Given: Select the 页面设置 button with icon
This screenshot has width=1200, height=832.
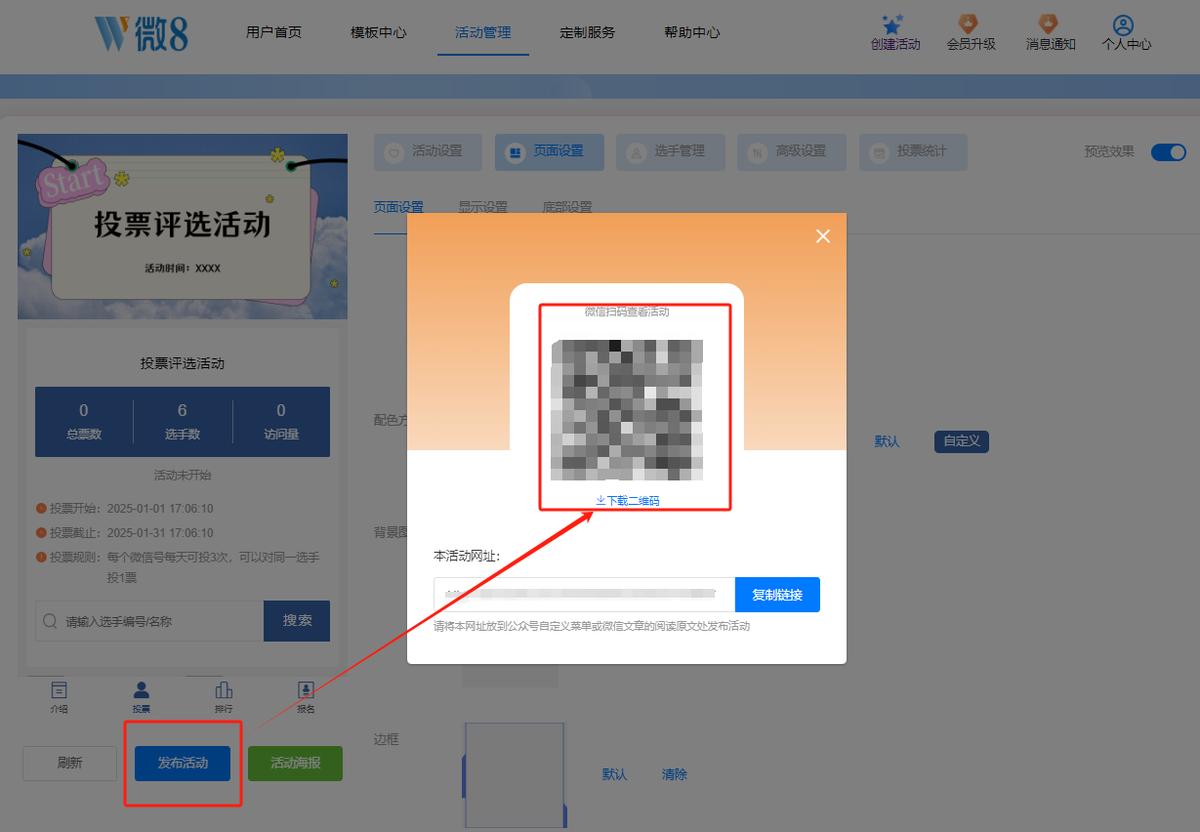Looking at the screenshot, I should click(x=549, y=152).
